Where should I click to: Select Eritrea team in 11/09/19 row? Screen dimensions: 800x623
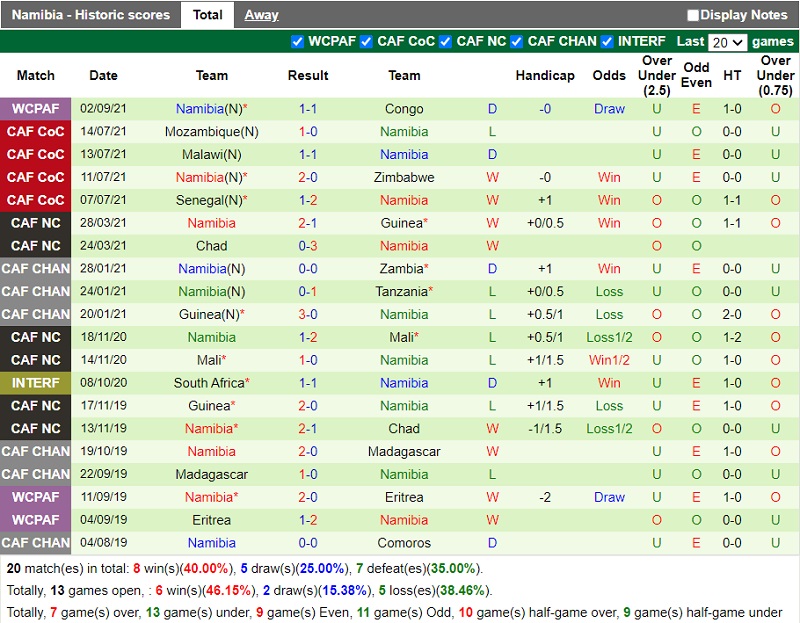coord(404,497)
